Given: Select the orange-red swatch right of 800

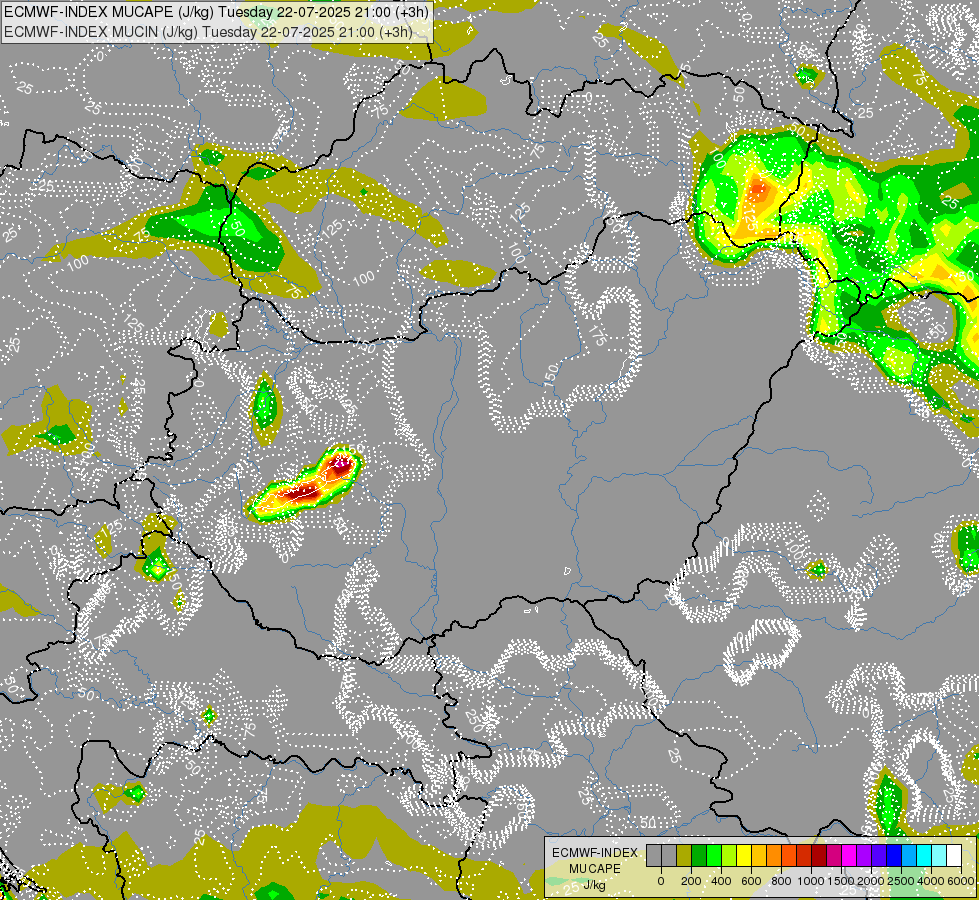Looking at the screenshot, I should point(789,856).
